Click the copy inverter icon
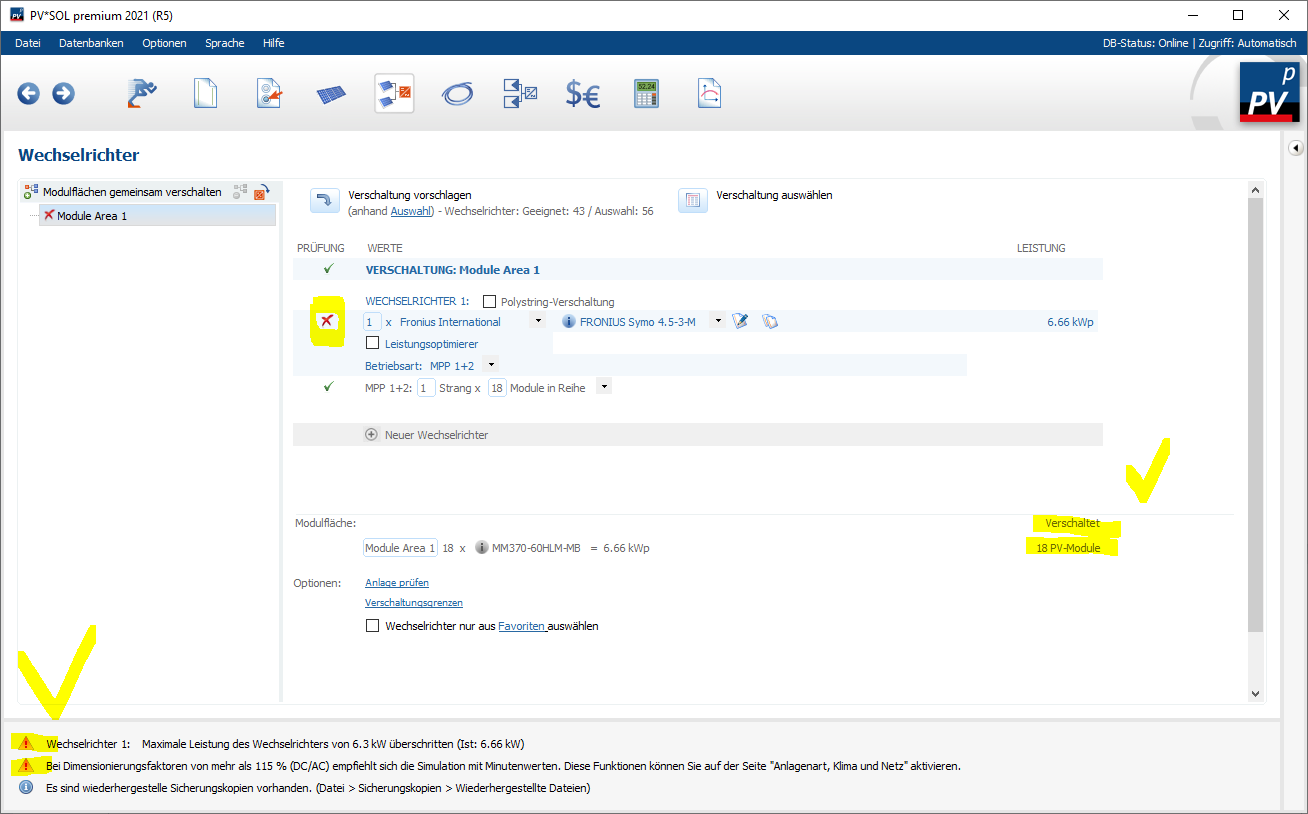Viewport: 1308px width, 814px height. [769, 321]
